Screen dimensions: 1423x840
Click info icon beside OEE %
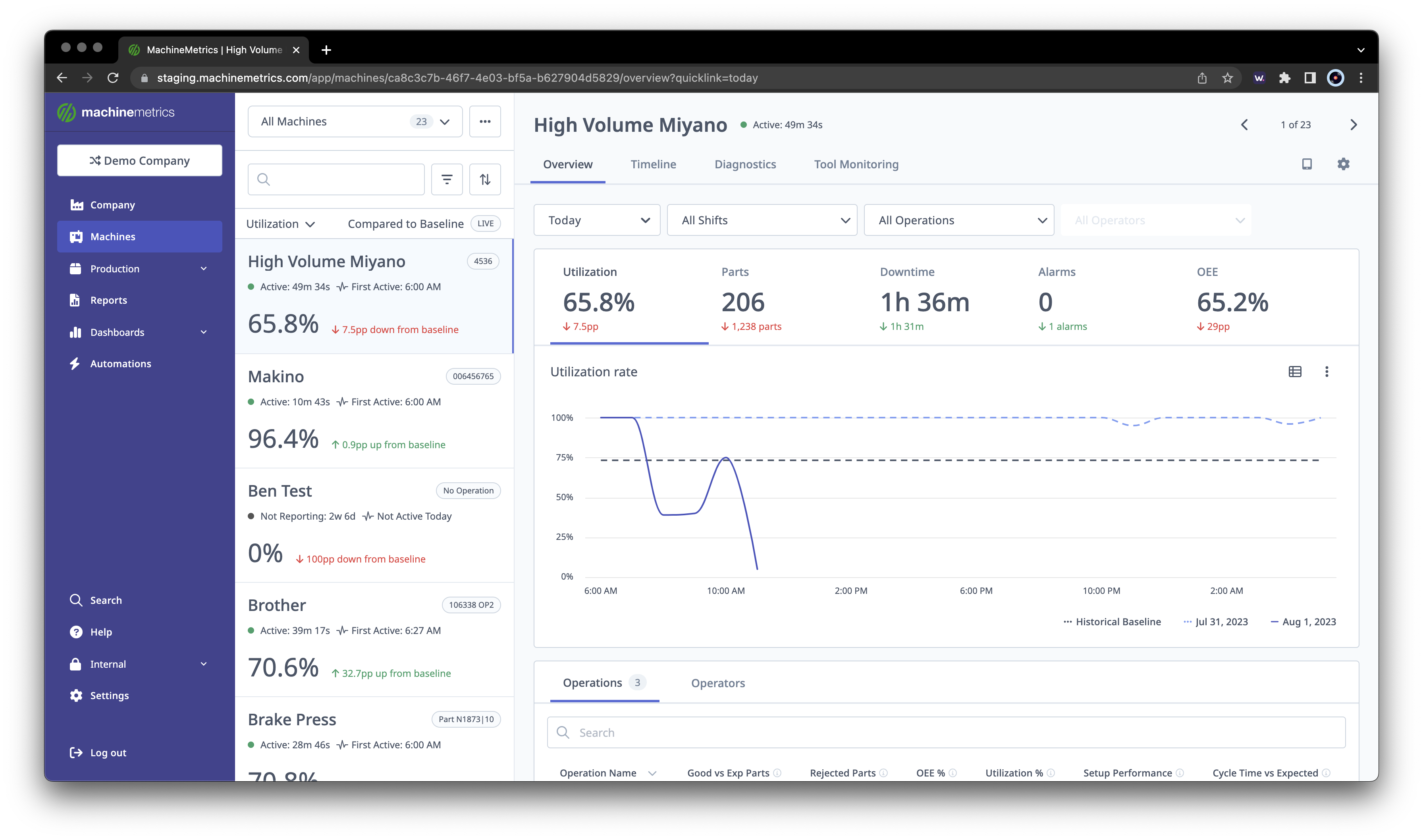click(953, 773)
